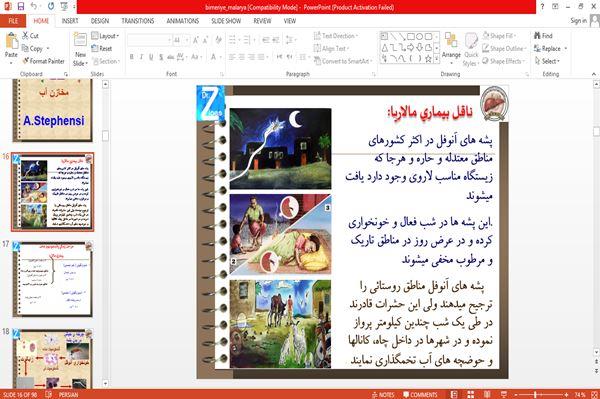Click the PERSIAN language indicator
The image size is (600, 399).
point(68,394)
